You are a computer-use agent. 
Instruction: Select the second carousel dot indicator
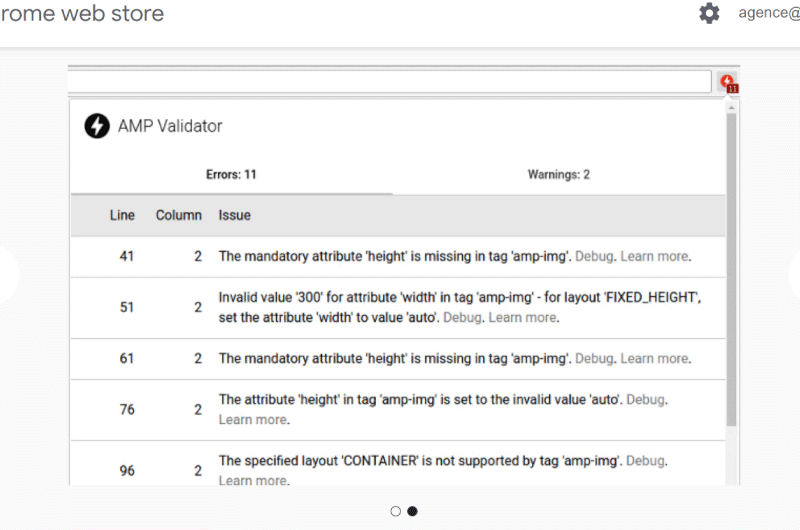point(412,511)
